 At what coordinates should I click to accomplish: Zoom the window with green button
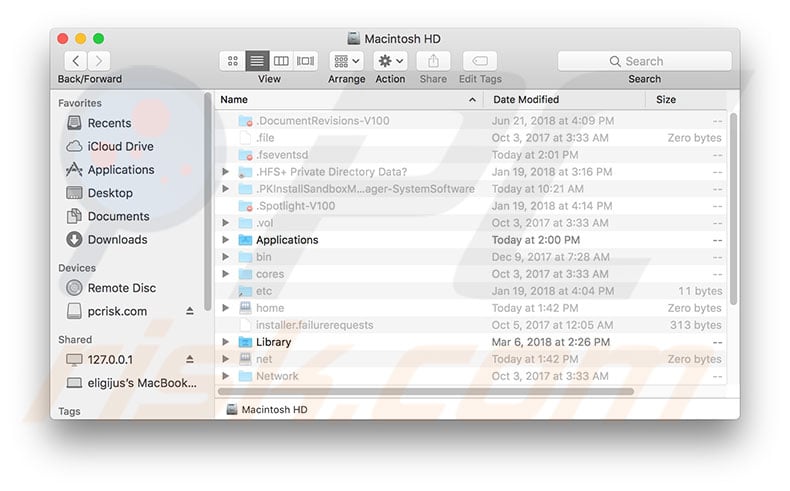pos(99,38)
